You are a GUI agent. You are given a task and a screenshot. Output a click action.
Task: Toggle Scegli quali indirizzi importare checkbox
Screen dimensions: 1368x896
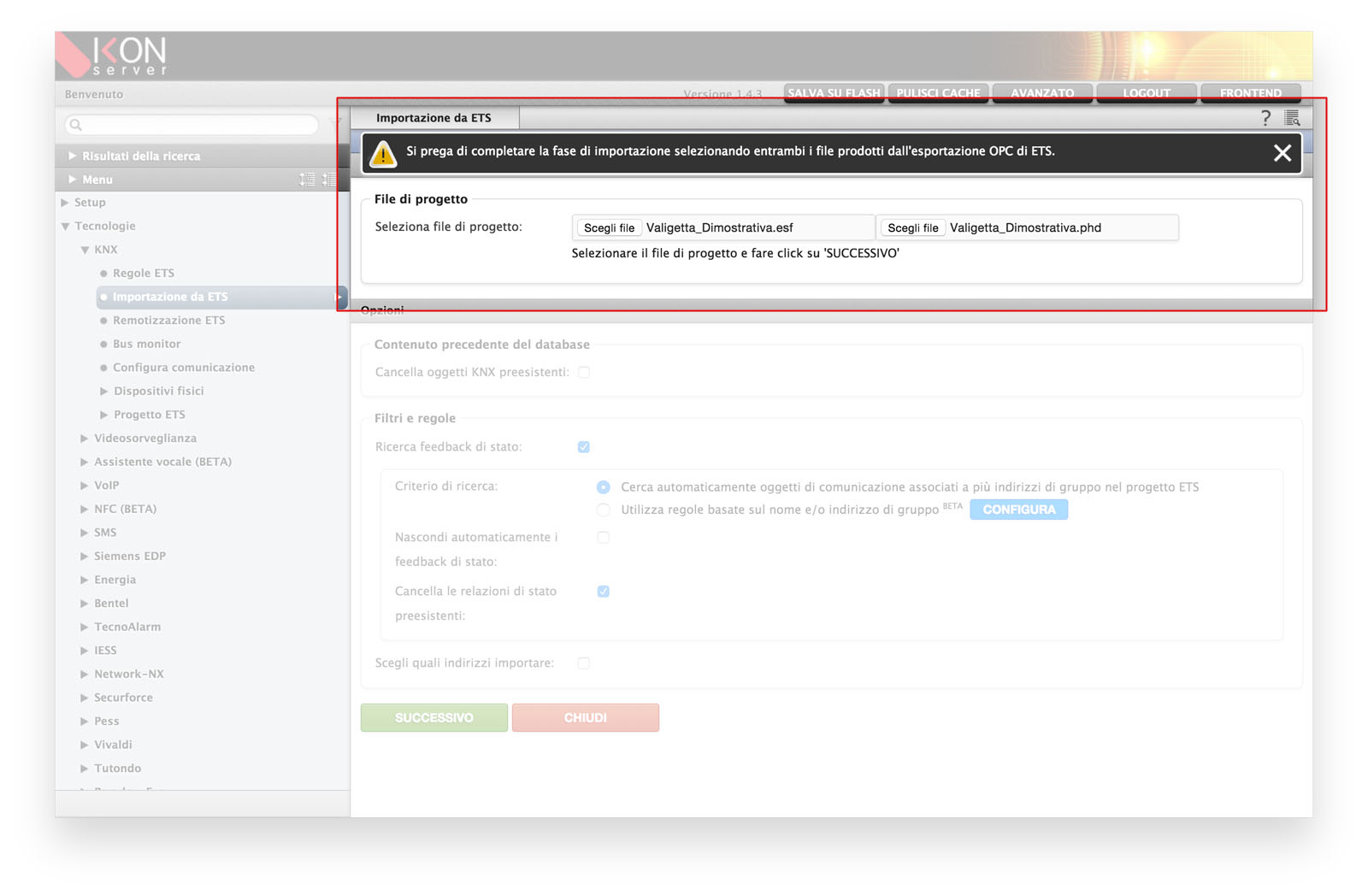coord(584,663)
